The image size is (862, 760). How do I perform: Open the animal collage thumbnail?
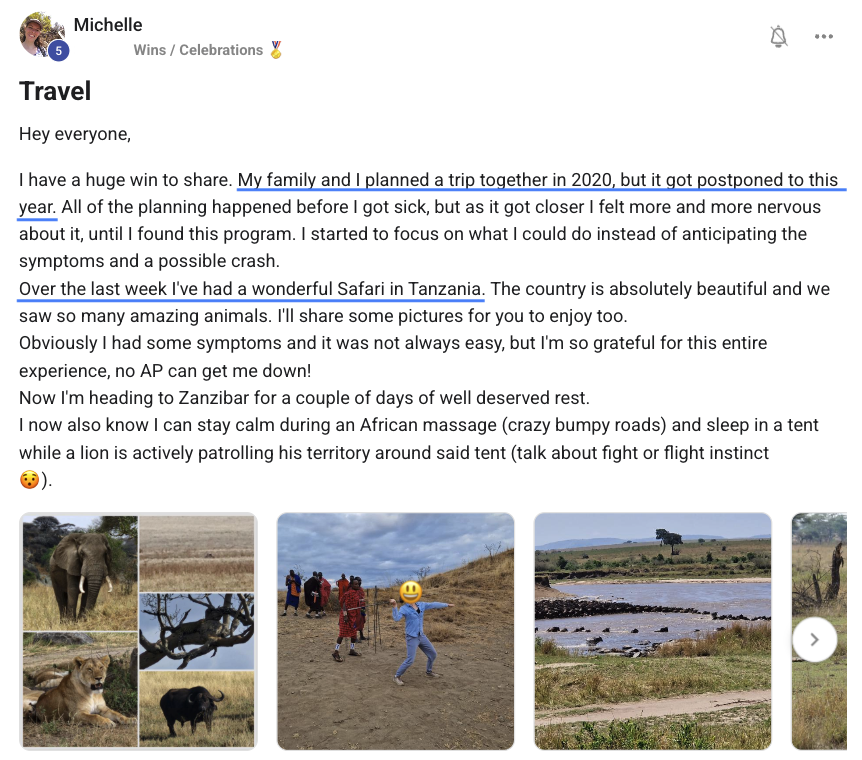coord(138,631)
